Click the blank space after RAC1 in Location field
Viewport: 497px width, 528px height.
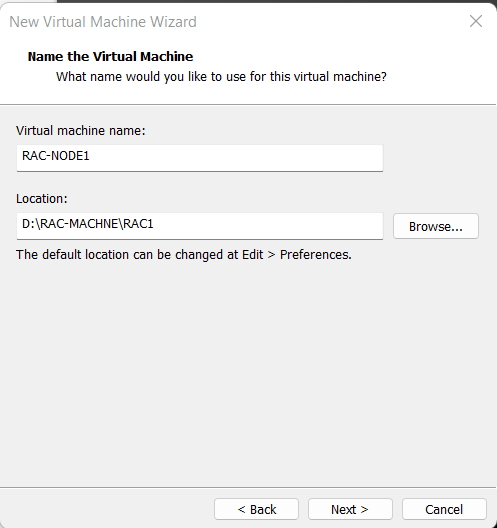268,226
